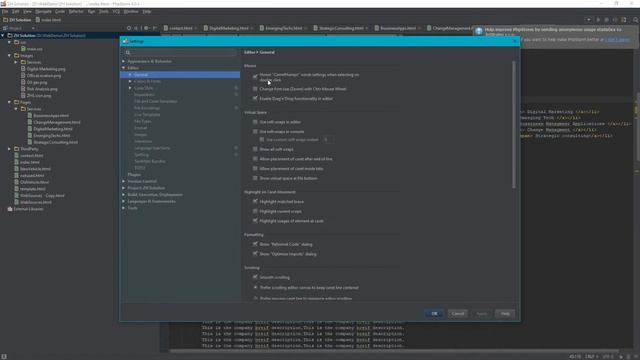The image size is (640, 360).
Task: Click editor horizontal scrollbar at bottom
Action: 394,351
